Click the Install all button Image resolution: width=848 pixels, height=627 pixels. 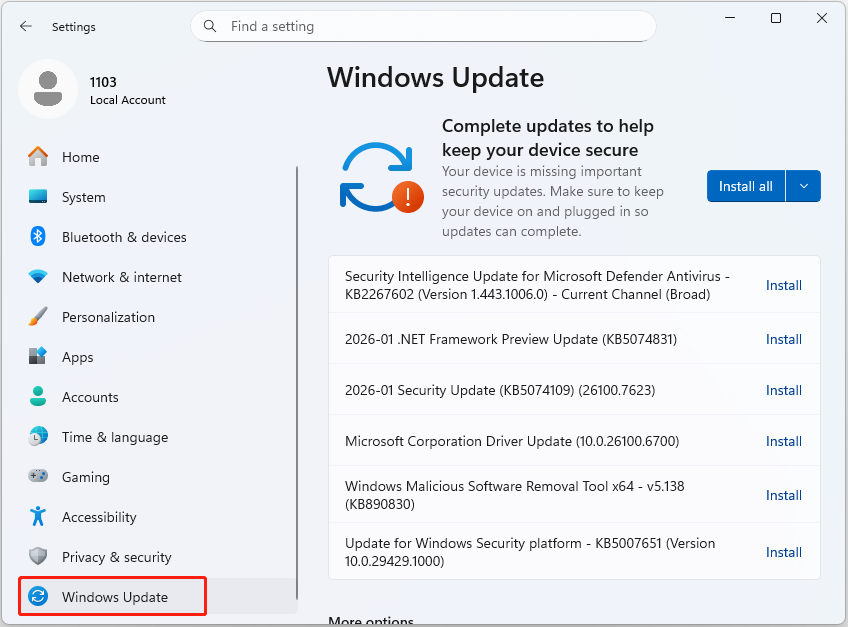click(x=745, y=186)
